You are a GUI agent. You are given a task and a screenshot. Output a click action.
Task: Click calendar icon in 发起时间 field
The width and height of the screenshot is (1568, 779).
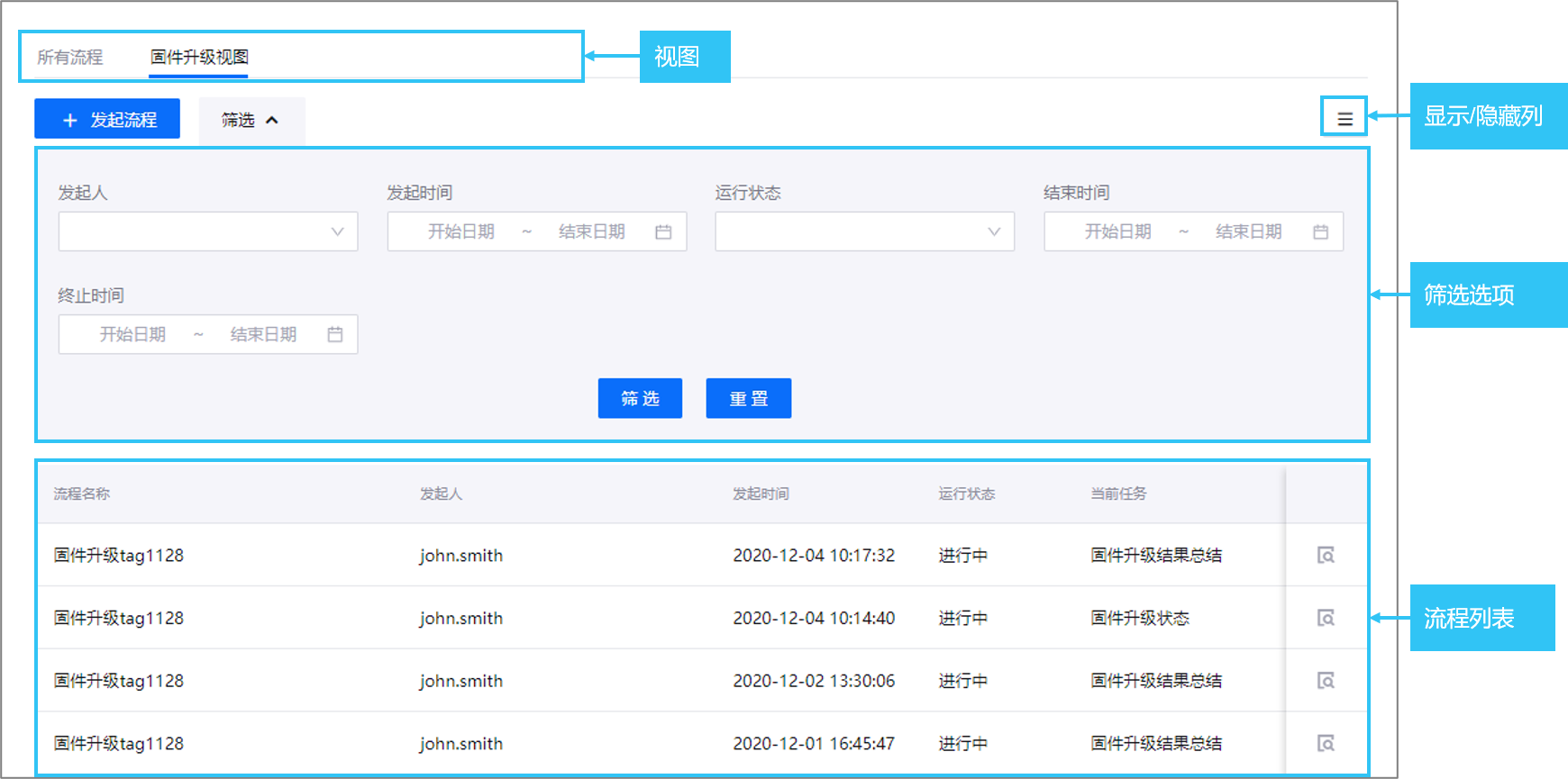663,232
